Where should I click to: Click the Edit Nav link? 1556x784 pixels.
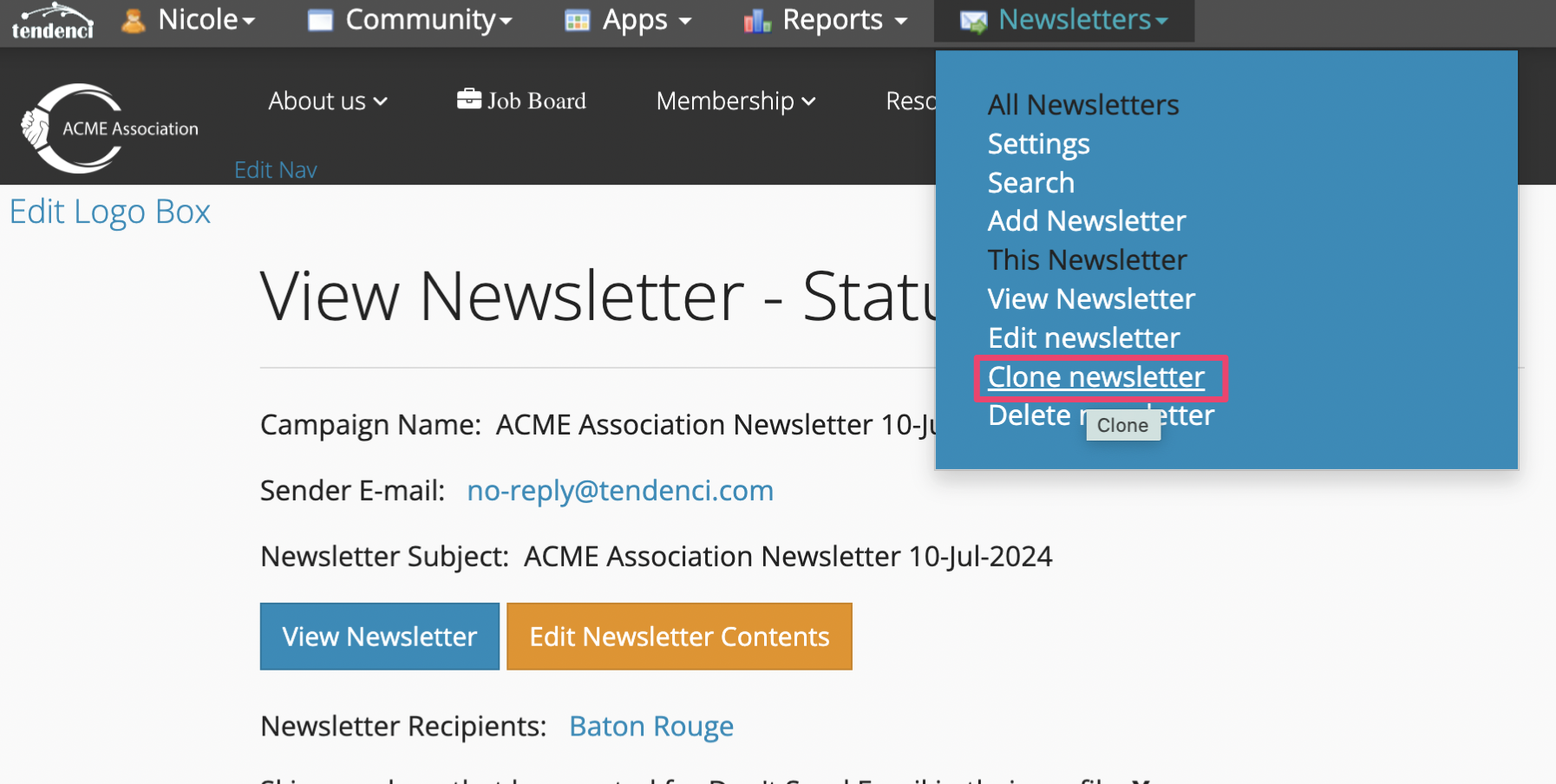(276, 170)
